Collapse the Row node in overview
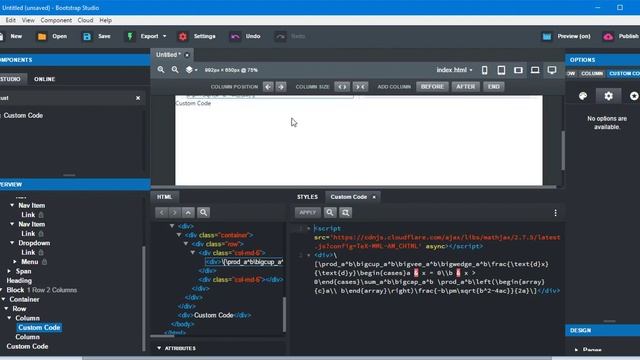Viewport: 640px width, 360px height. coord(7,309)
